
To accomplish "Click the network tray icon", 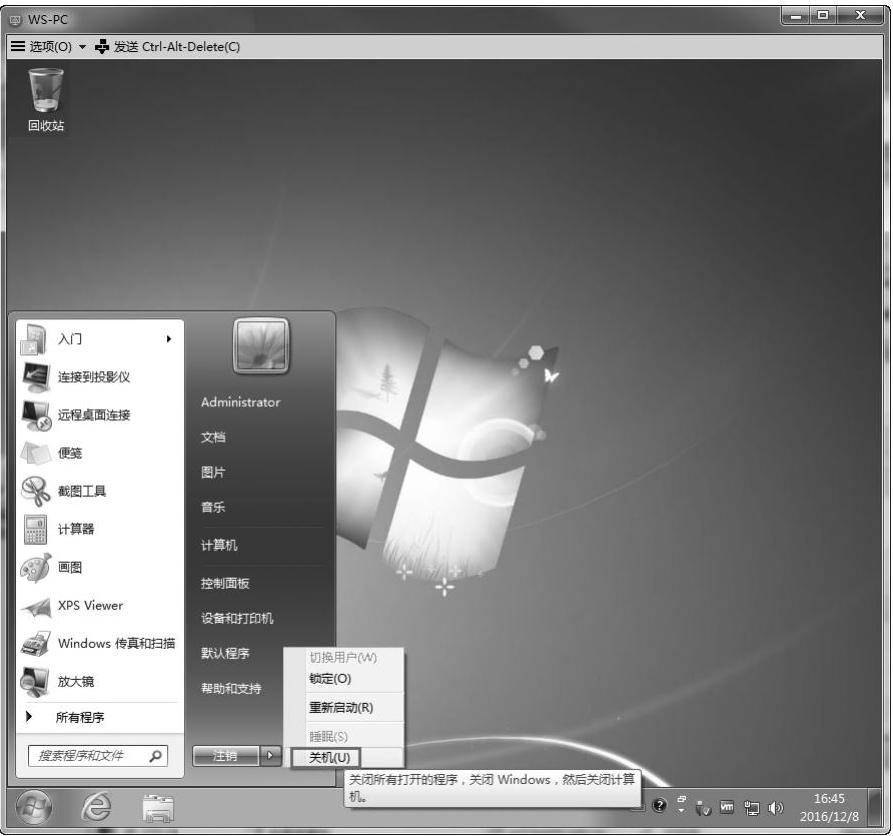I will 752,808.
